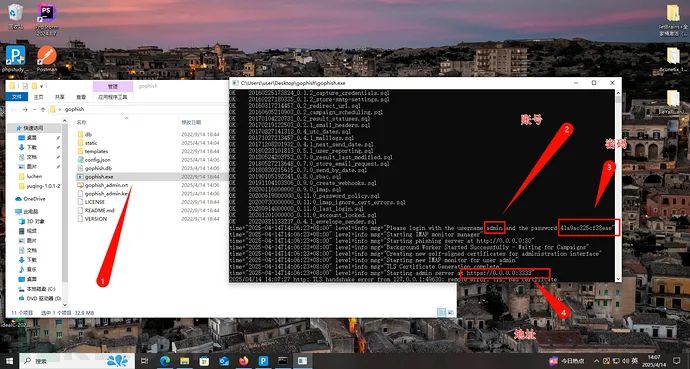Open the blue P app on taskbar

tap(263, 361)
